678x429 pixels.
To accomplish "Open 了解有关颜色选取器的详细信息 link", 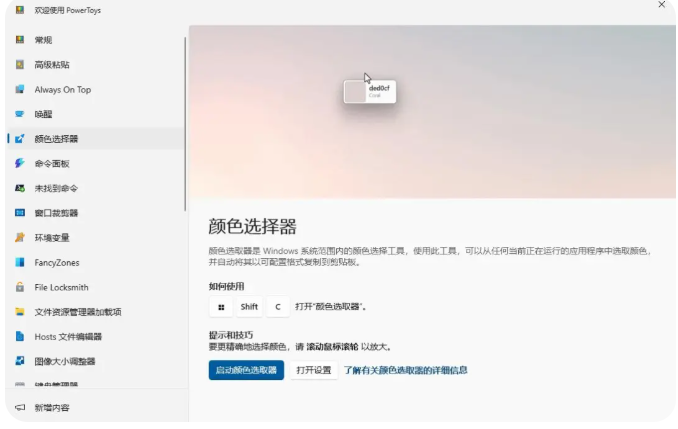I will pyautogui.click(x=406, y=370).
